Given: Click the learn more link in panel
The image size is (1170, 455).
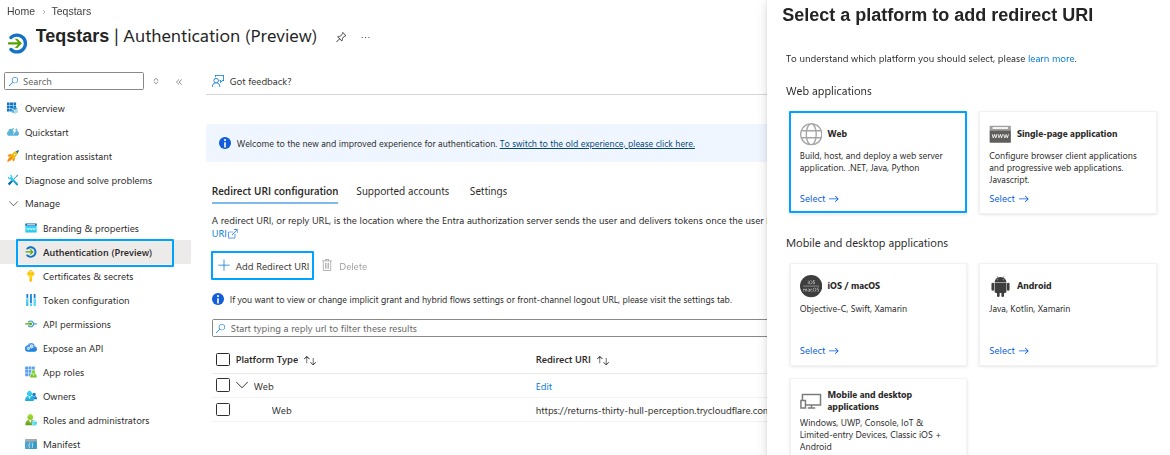Looking at the screenshot, I should [1051, 58].
